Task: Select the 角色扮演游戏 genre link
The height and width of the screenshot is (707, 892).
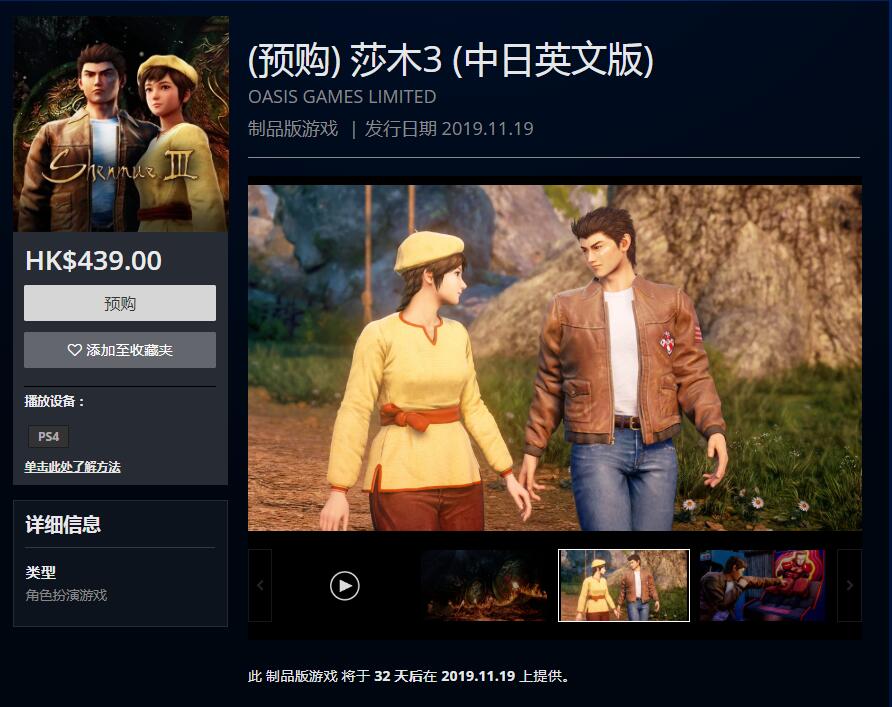Action: [x=66, y=595]
